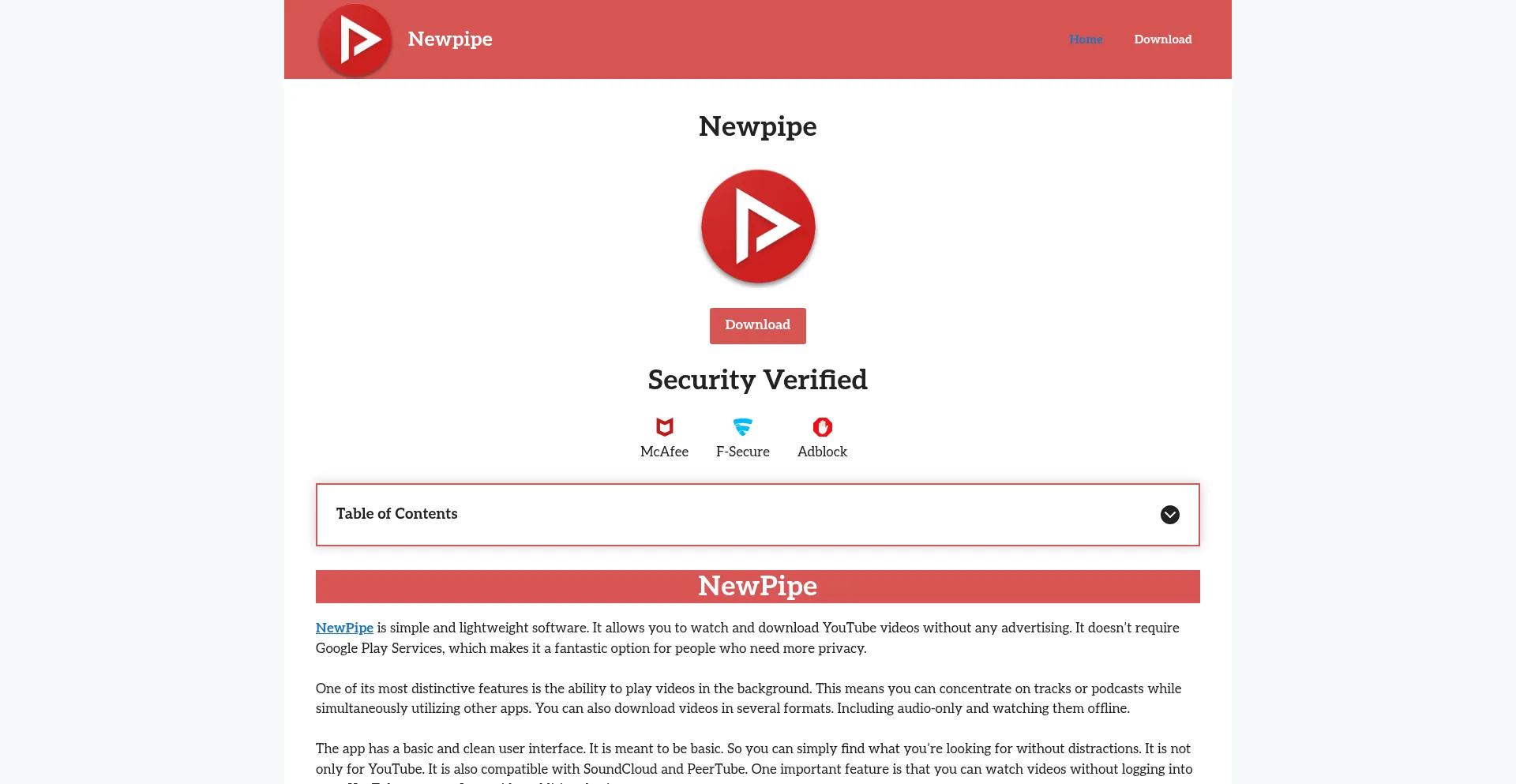Image resolution: width=1516 pixels, height=784 pixels.
Task: Click the Security Verified heading
Action: [757, 380]
